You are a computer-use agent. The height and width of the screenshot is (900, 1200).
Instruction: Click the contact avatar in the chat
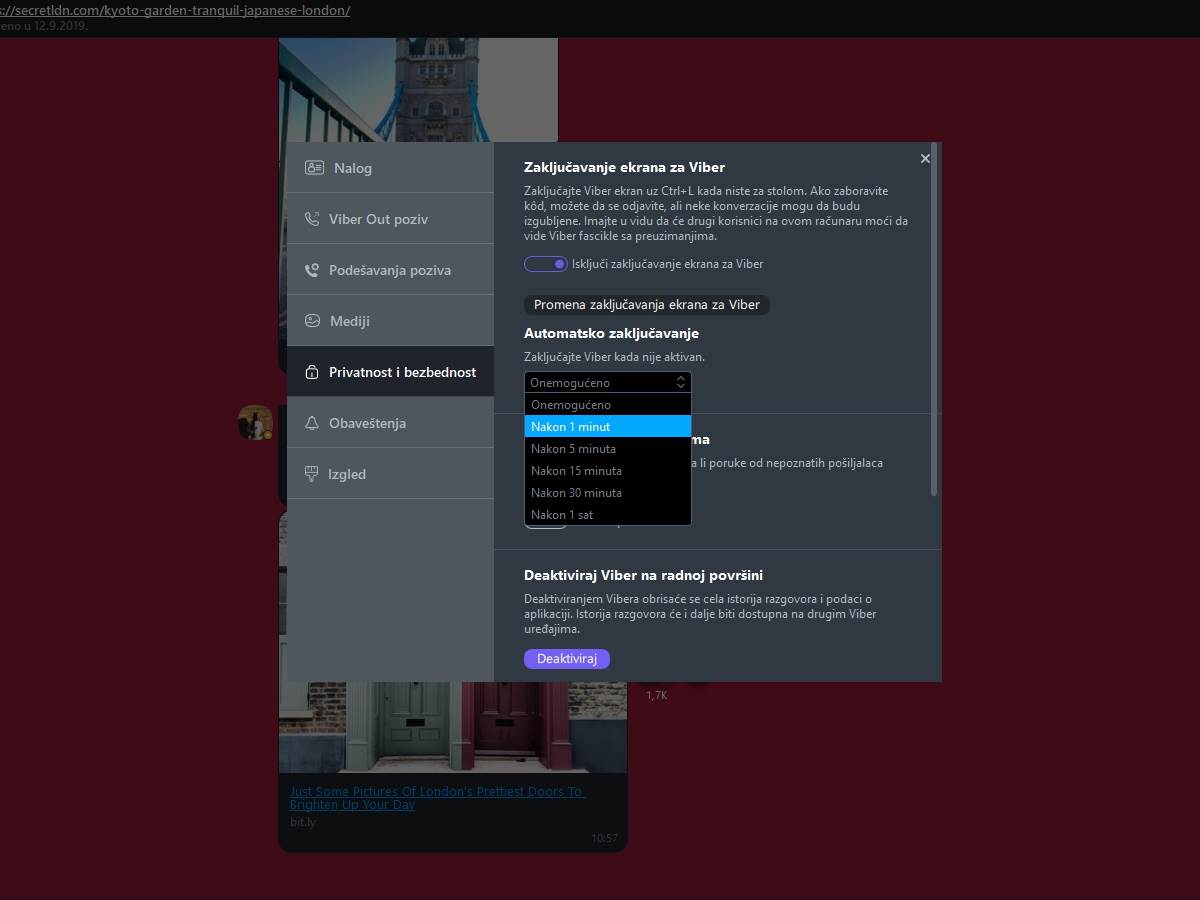point(257,423)
